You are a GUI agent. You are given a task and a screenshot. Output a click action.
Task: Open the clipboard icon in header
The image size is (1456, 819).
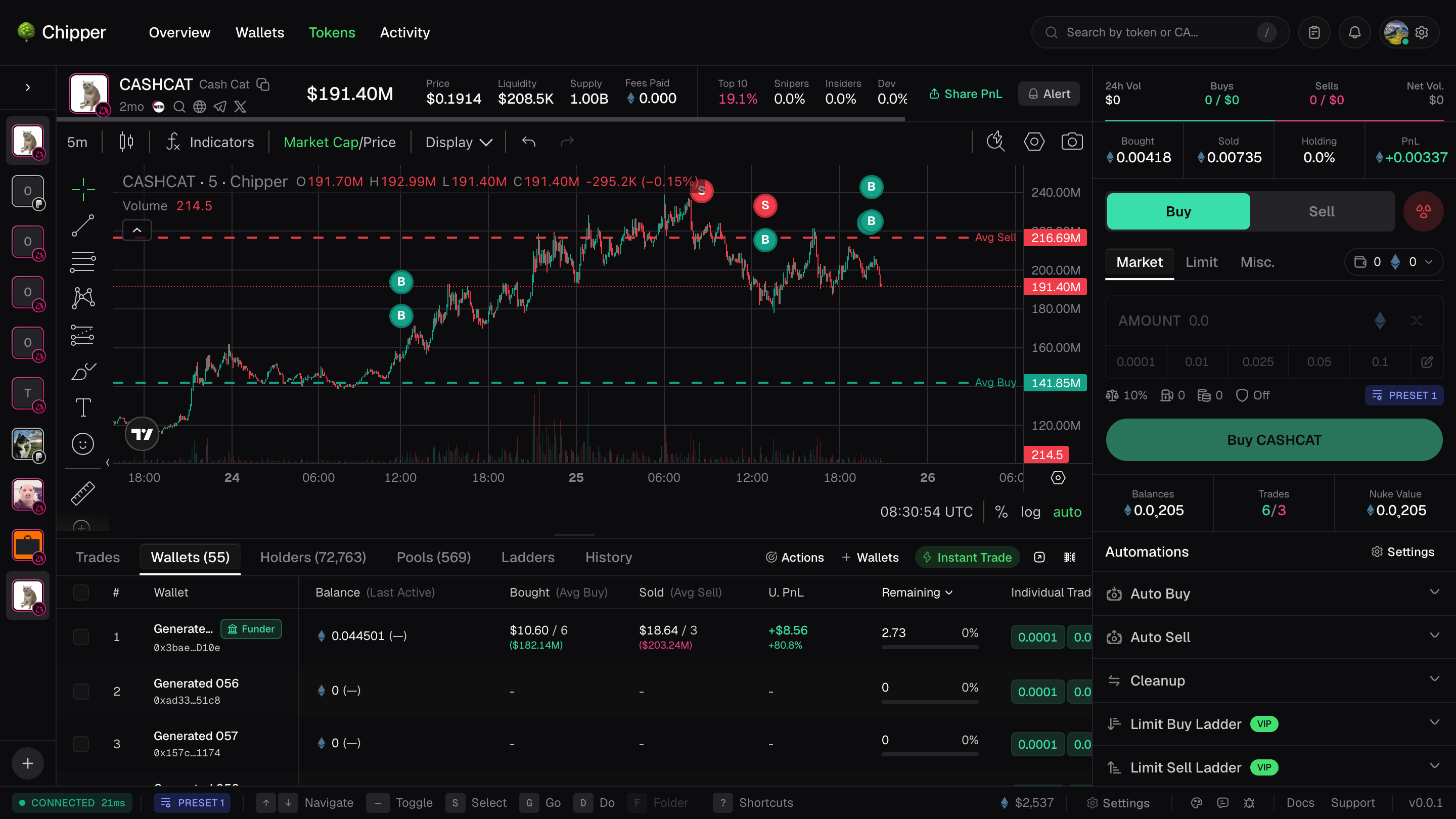click(x=1314, y=32)
